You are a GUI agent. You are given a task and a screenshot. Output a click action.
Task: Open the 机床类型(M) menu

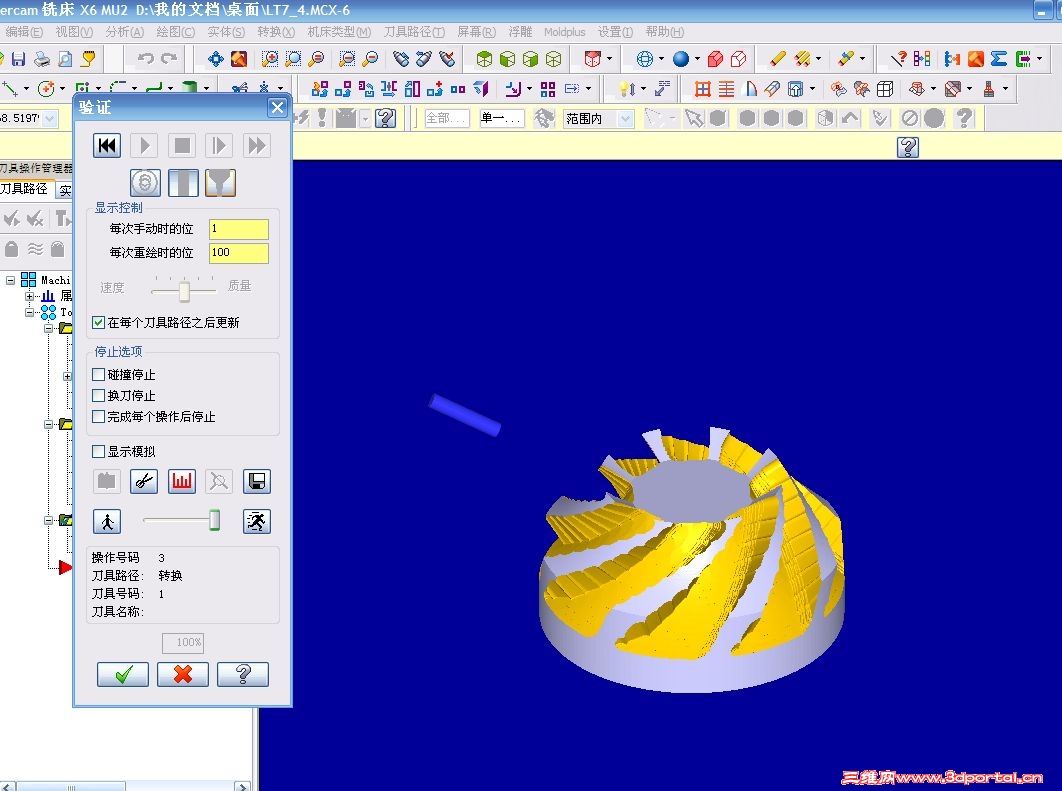tap(339, 32)
